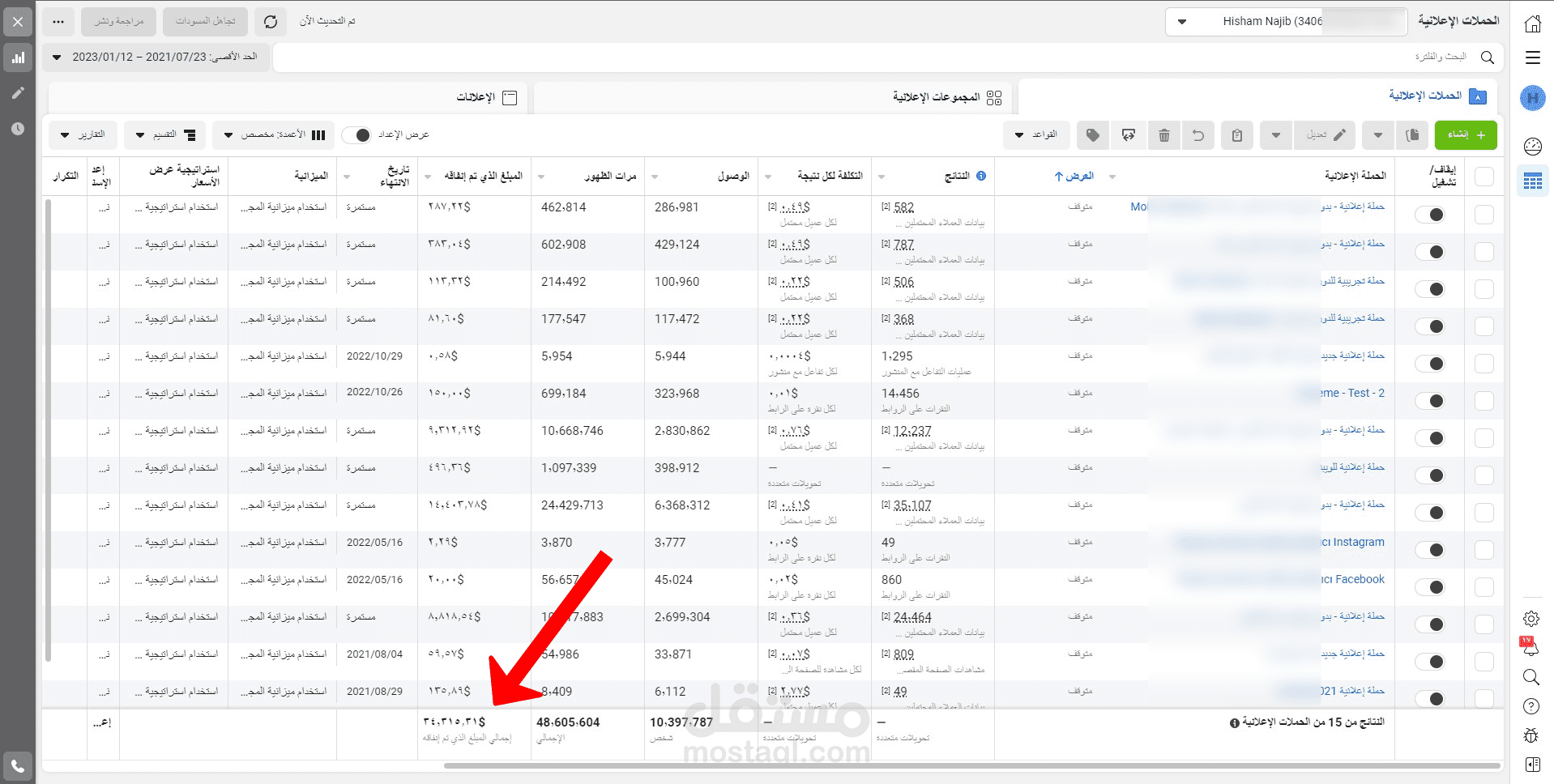The height and width of the screenshot is (784, 1554).
Task: Toggle the عرض الإعداد view setup switch
Action: [x=356, y=135]
